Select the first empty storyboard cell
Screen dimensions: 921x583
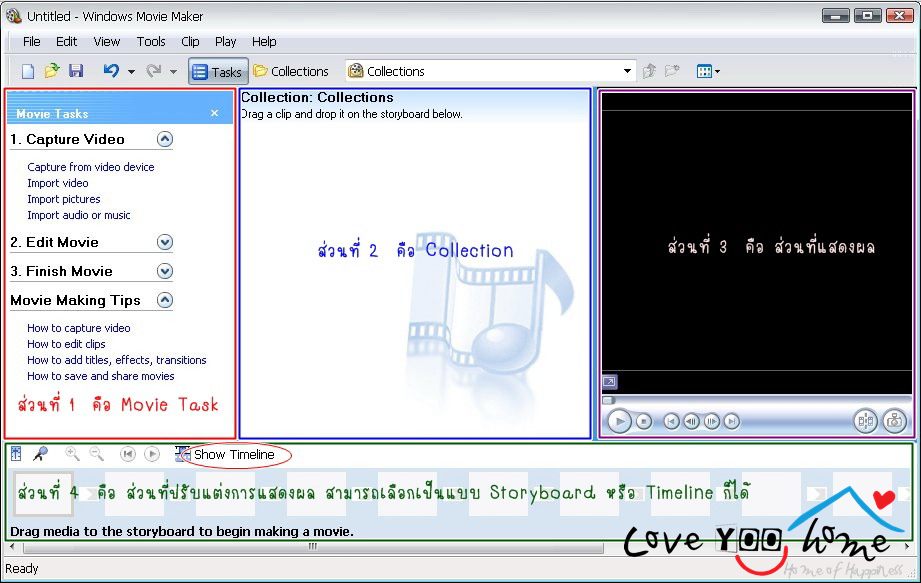(43, 493)
